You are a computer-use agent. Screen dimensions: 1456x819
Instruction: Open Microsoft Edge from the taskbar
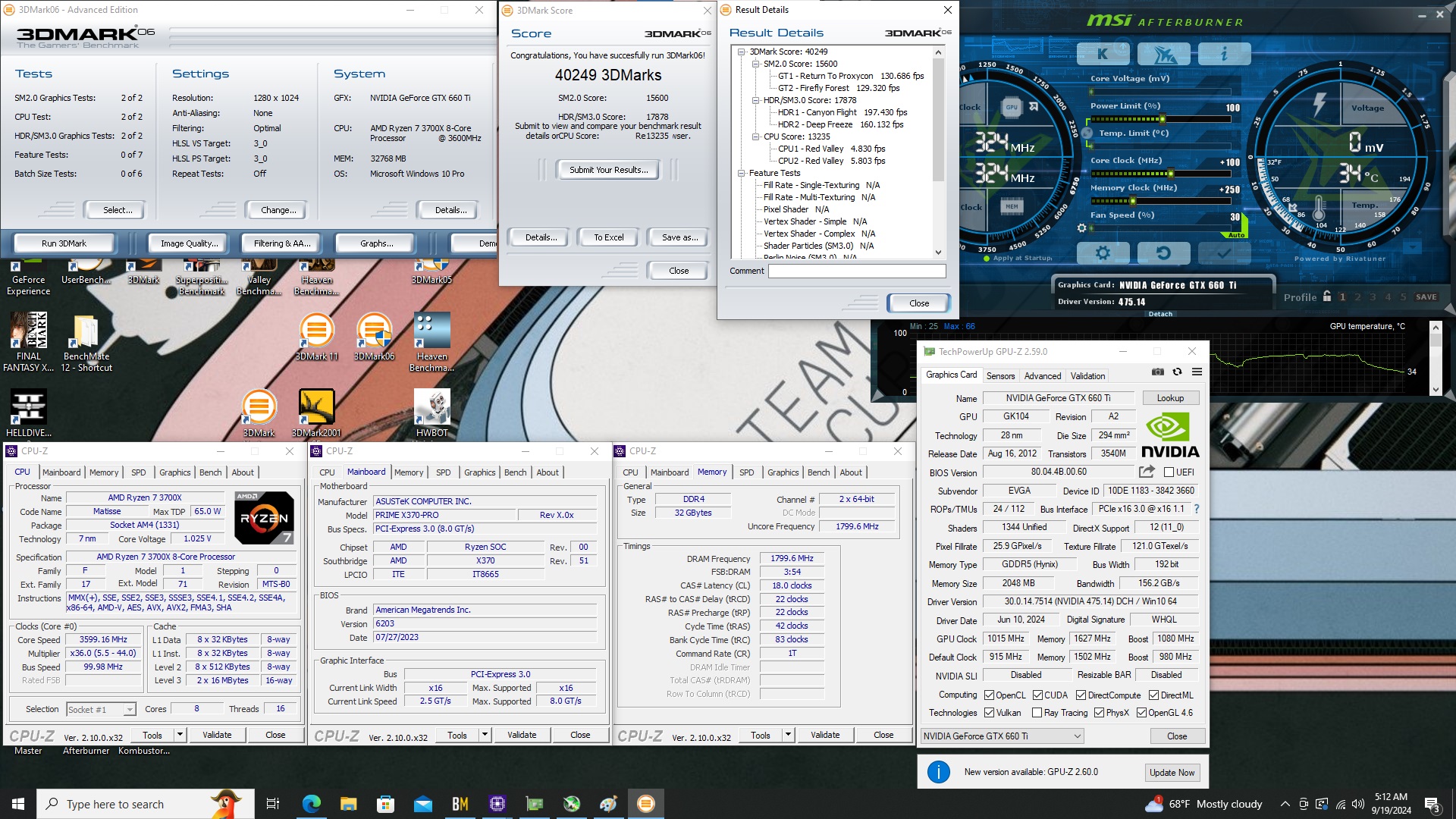click(311, 804)
